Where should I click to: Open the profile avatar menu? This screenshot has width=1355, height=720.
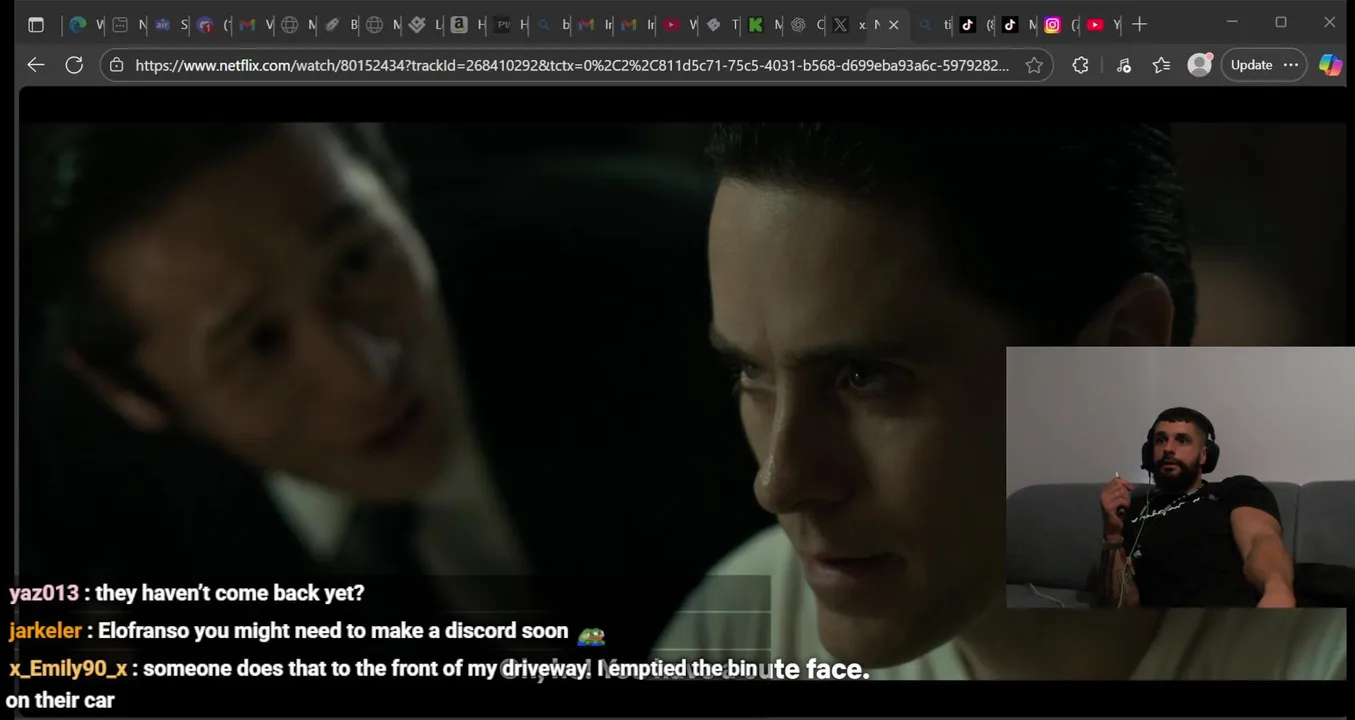(x=1199, y=65)
